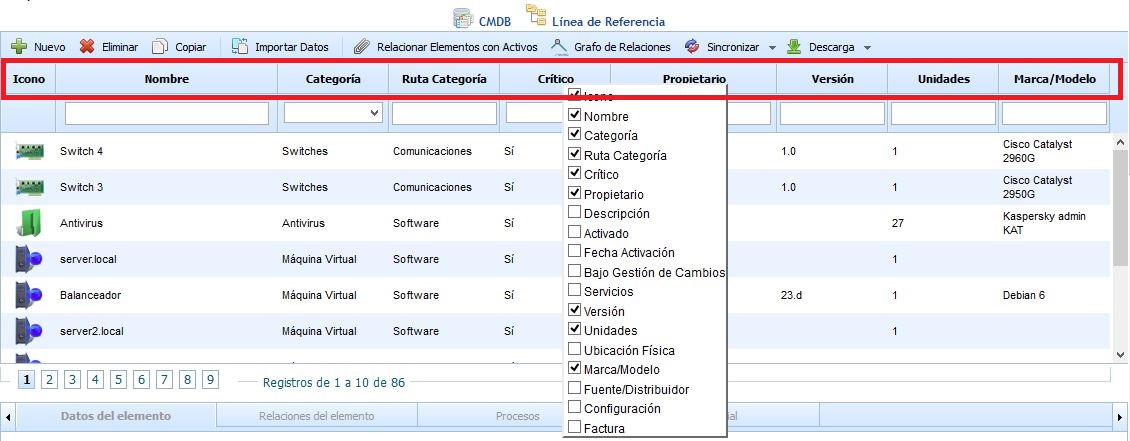1130x441 pixels.
Task: Check the Ubicación Física column checkbox
Action: [x=574, y=350]
